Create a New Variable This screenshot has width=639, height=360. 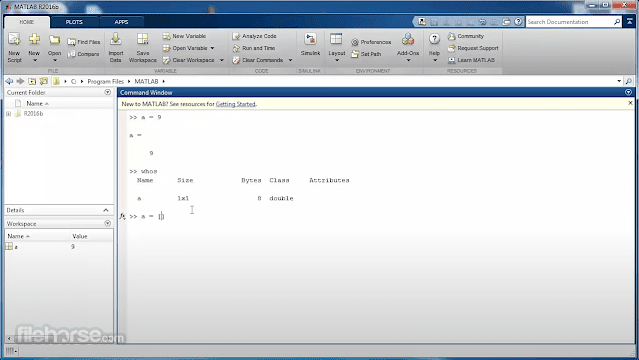pyautogui.click(x=184, y=36)
